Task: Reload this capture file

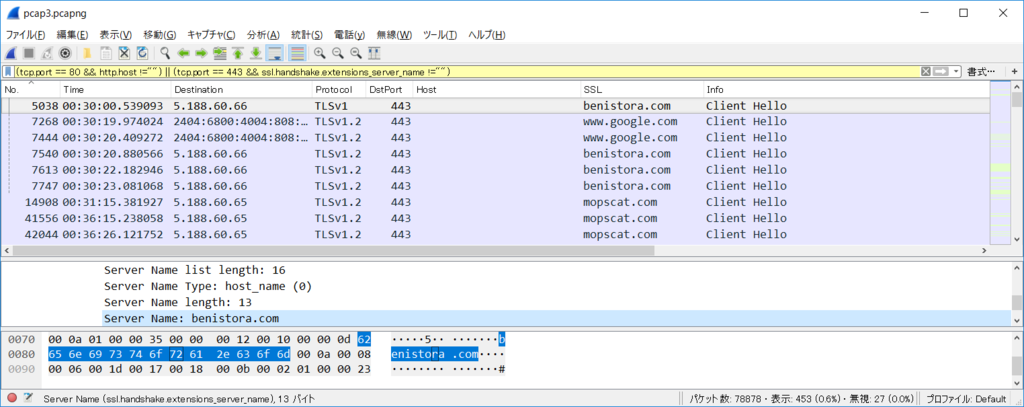Action: coord(142,53)
